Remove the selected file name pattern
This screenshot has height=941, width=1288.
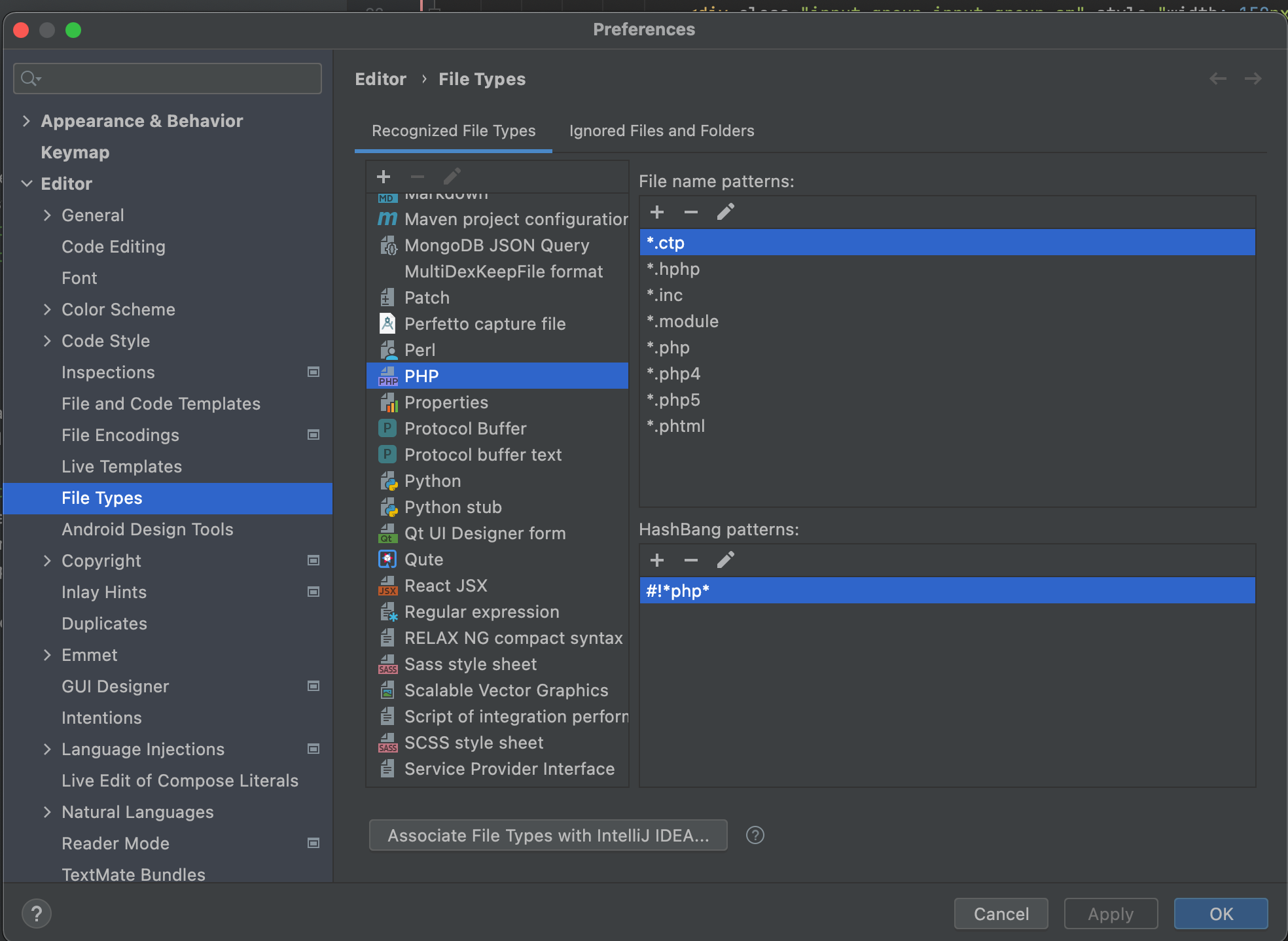click(x=690, y=212)
